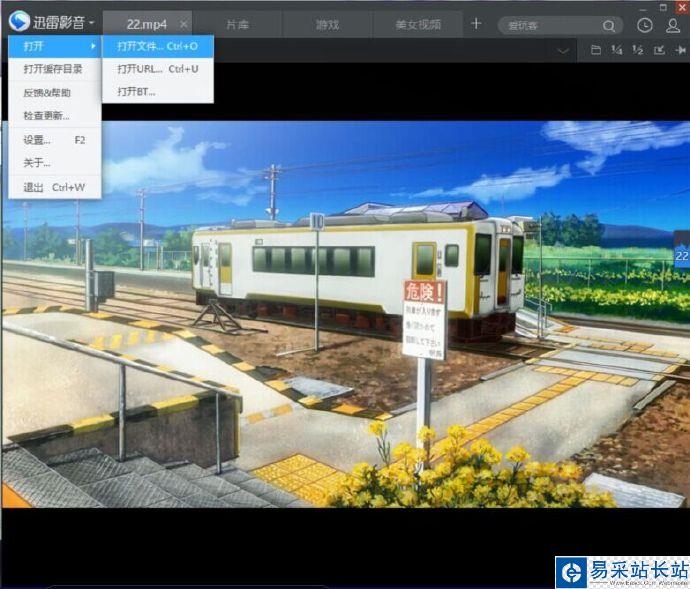Choose 打开文件... Ctrl+O from submenu
This screenshot has height=589, width=690.
(x=158, y=46)
